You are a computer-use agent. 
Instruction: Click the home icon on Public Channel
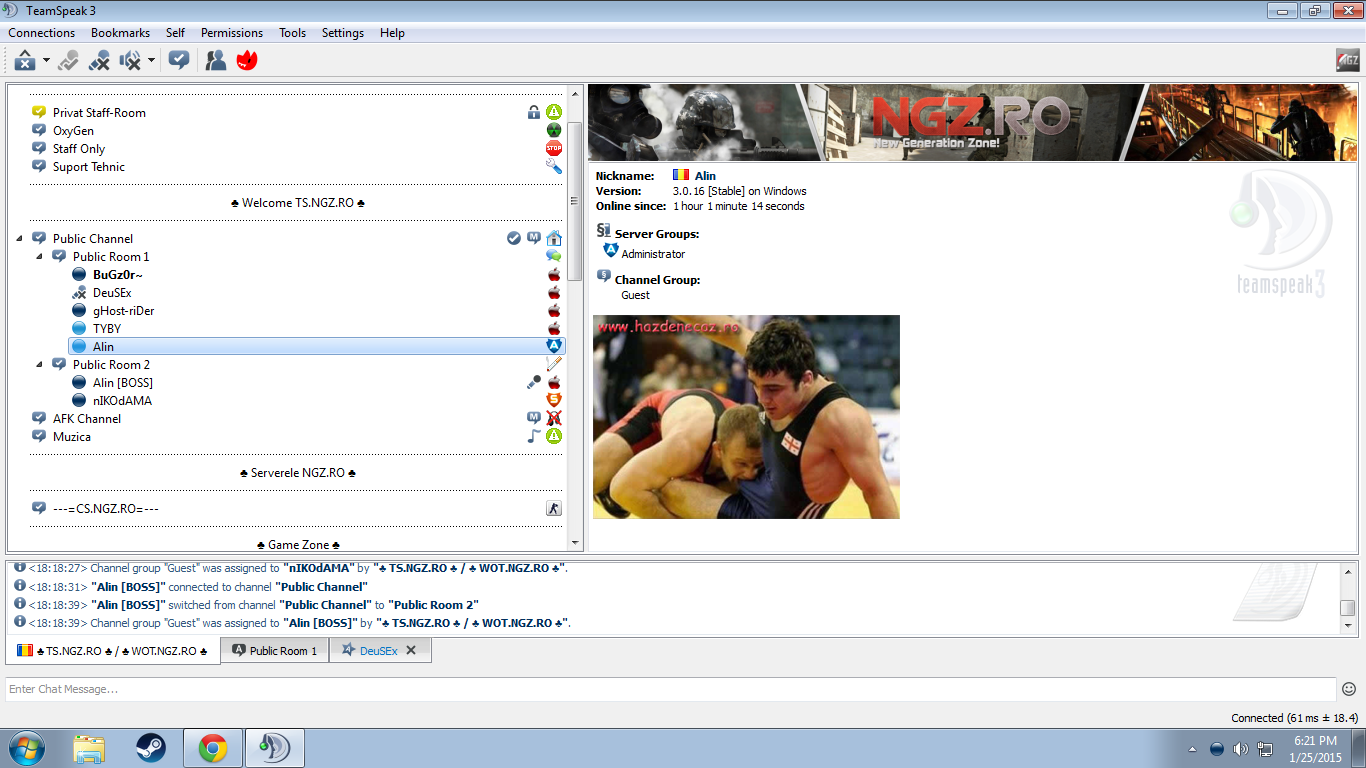coord(553,238)
